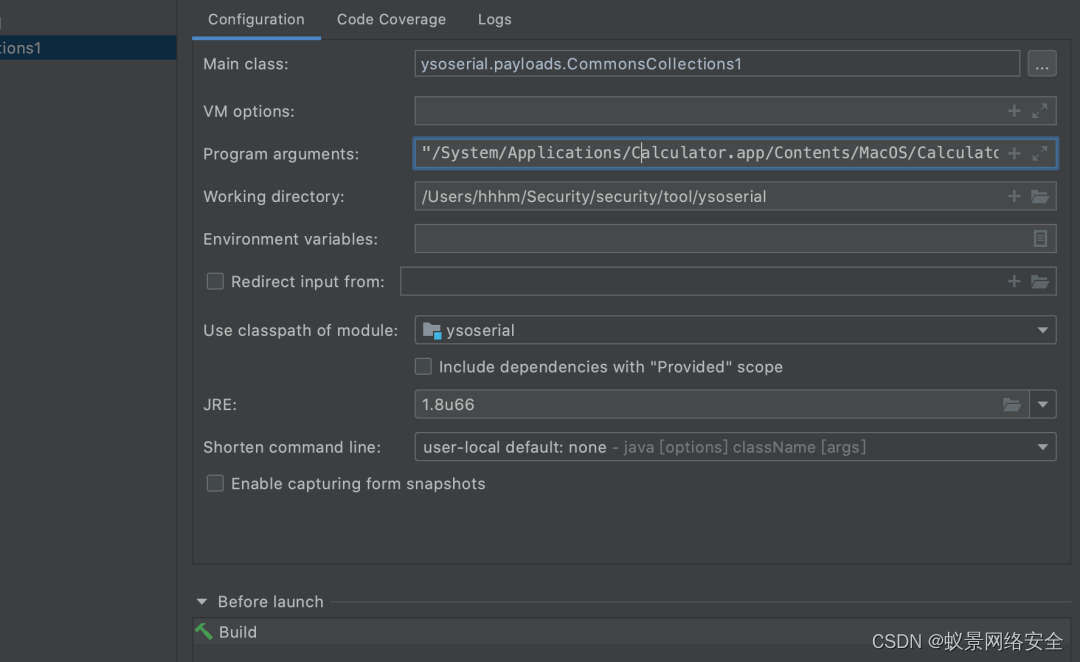Enable the Redirect input from checkbox

pos(215,282)
